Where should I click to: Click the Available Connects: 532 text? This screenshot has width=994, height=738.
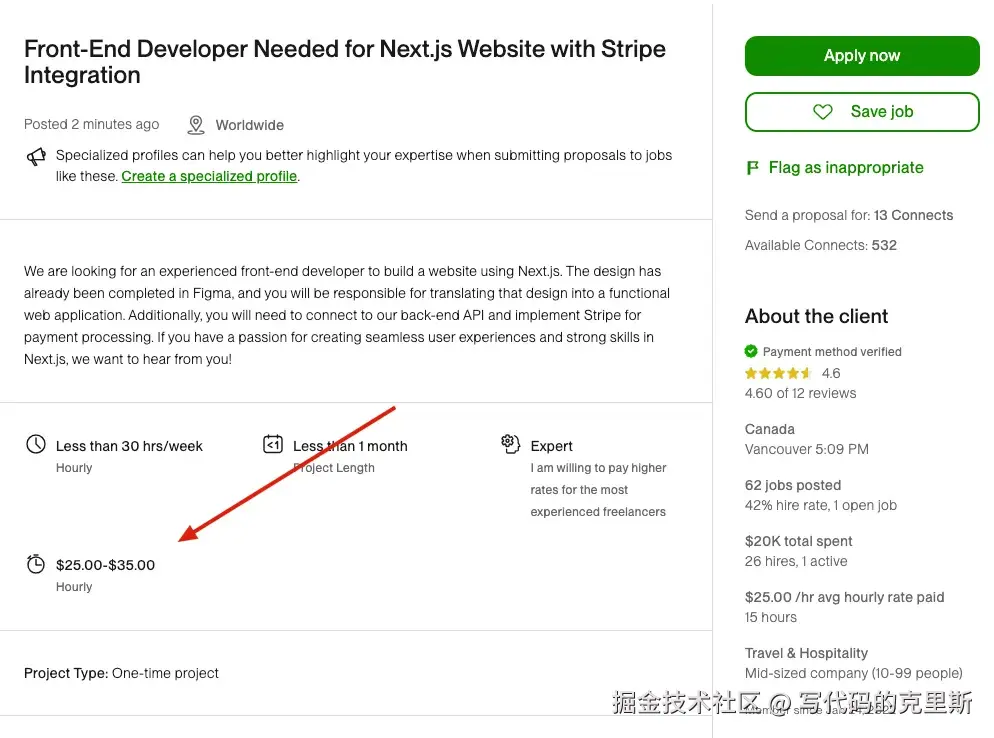821,245
